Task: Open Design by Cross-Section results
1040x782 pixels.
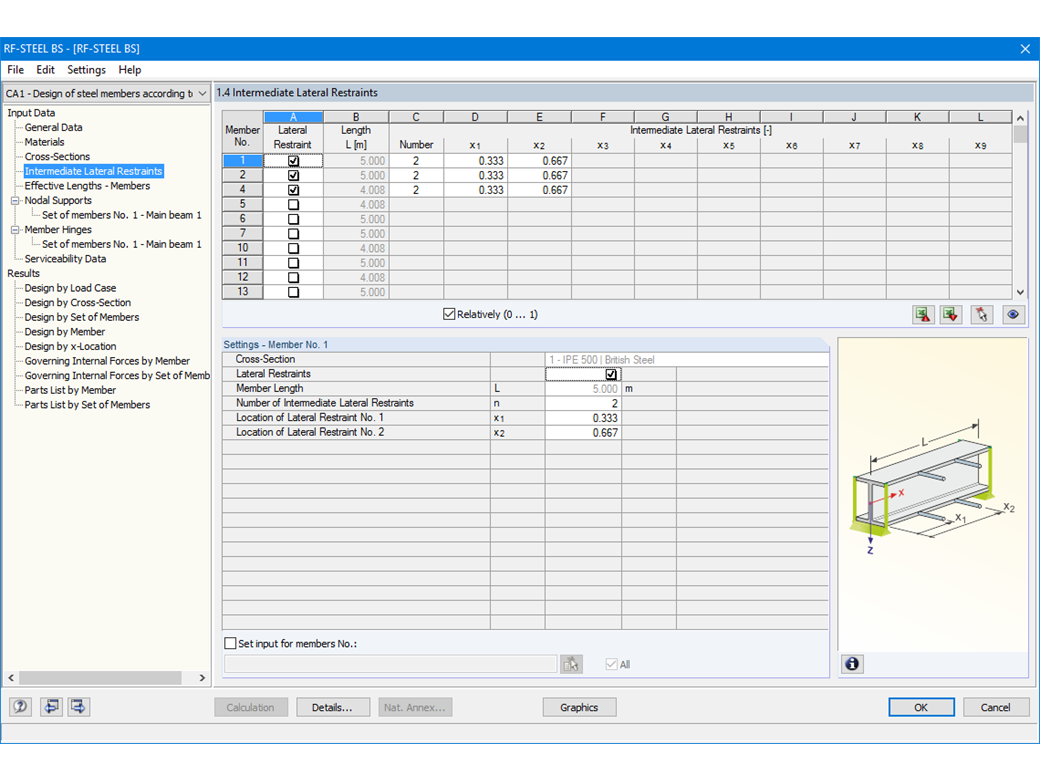Action: pos(78,302)
